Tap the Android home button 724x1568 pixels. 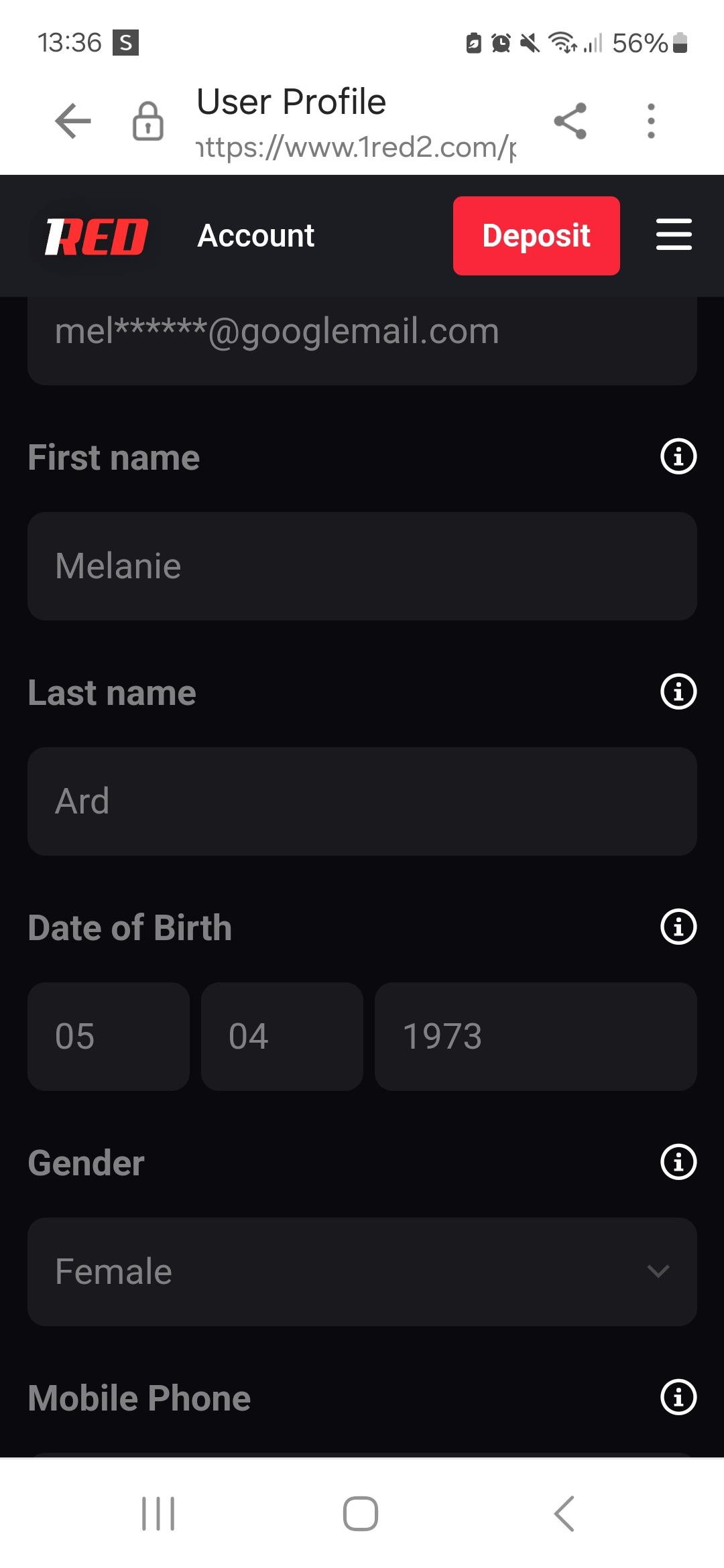click(361, 1513)
